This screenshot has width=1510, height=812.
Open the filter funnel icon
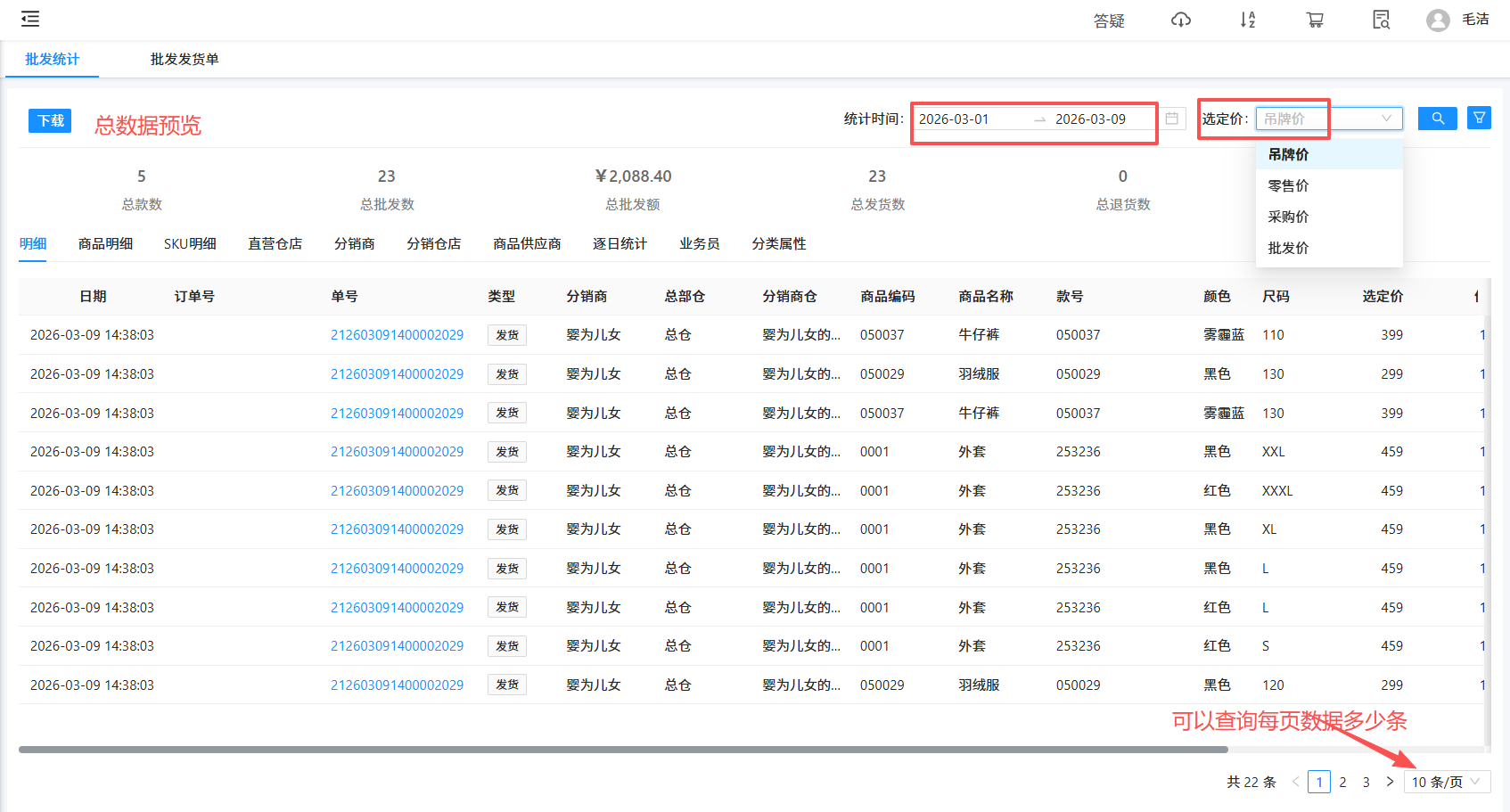[x=1479, y=117]
